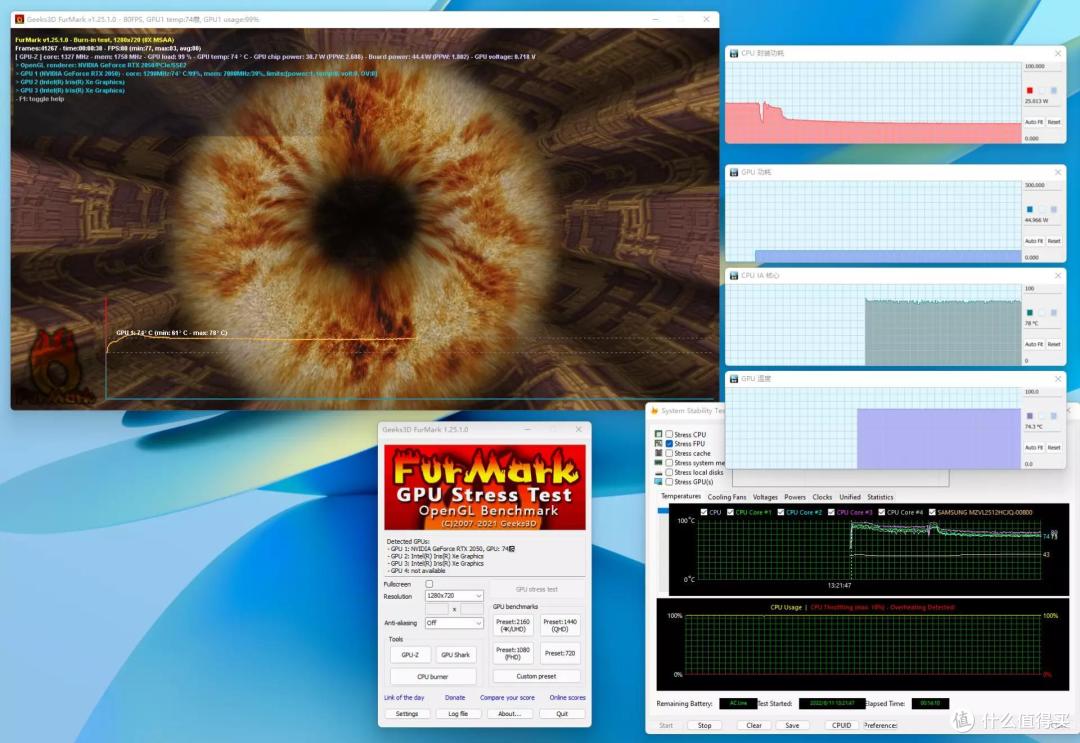Click the chip icon beside Stress CPU
This screenshot has height=743, width=1080.
tap(658, 435)
